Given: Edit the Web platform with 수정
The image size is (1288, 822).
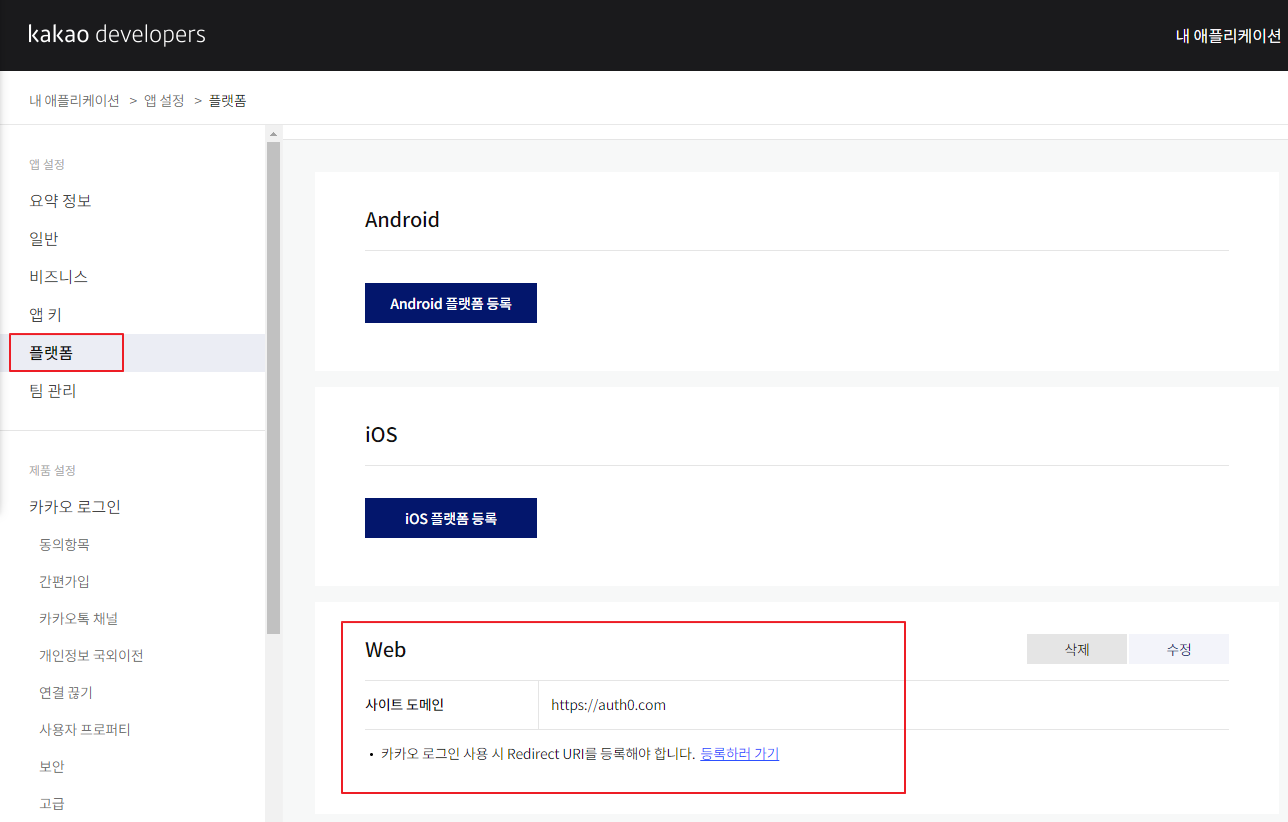Looking at the screenshot, I should click(x=1179, y=649).
